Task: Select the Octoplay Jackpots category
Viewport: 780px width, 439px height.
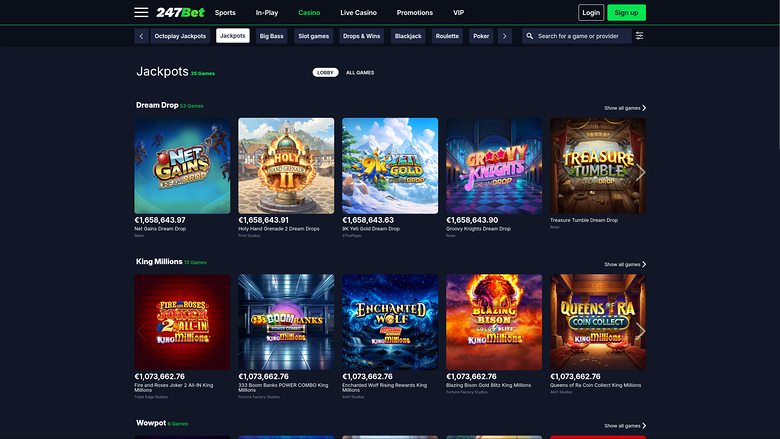Action: coord(180,36)
